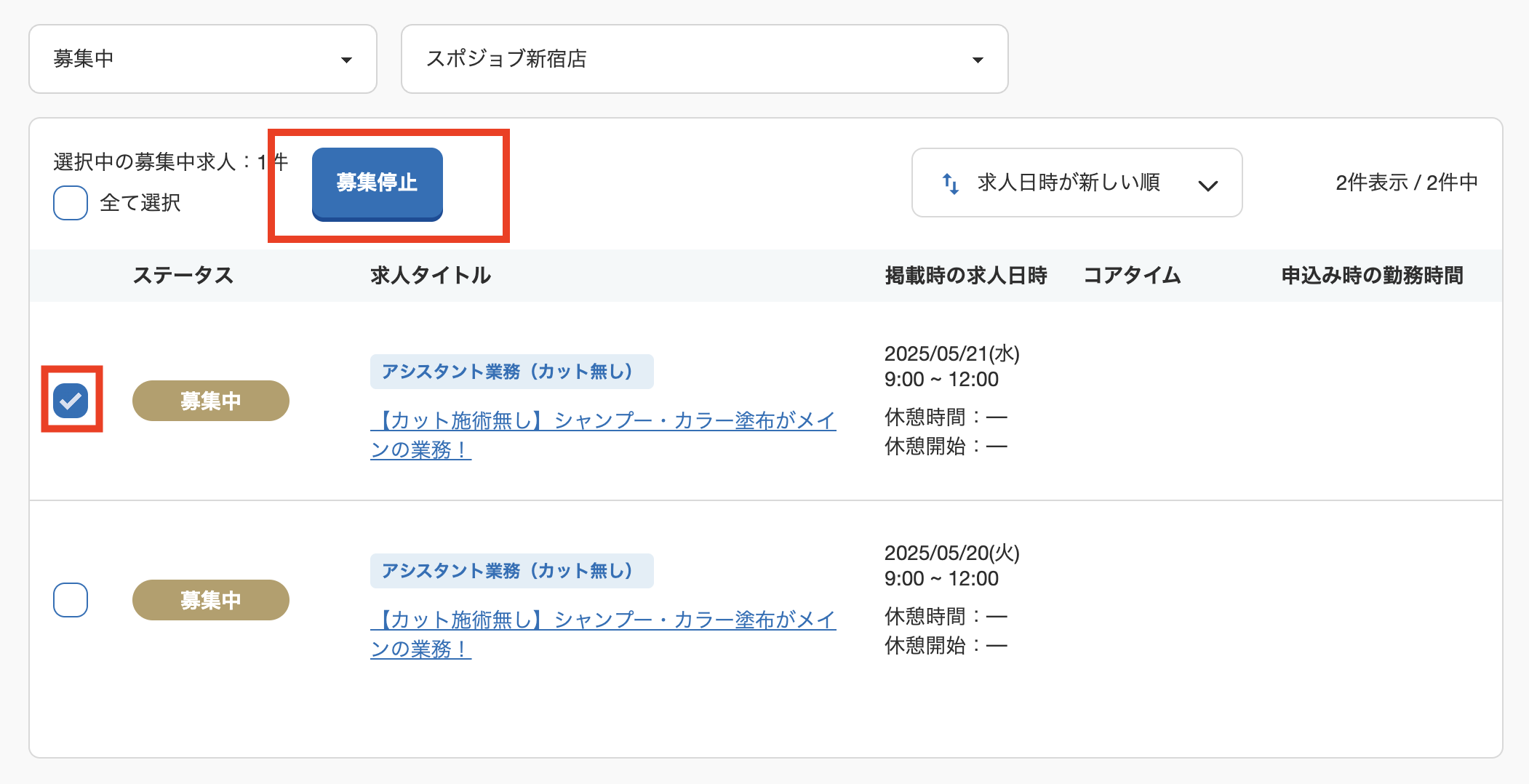Check the 全て選択 select-all checkbox
The width and height of the screenshot is (1529, 784).
[70, 204]
